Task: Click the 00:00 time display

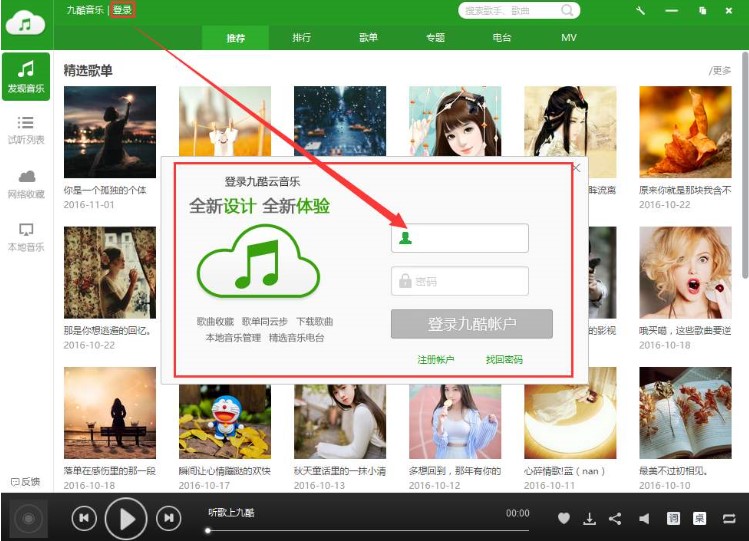Action: [x=518, y=513]
